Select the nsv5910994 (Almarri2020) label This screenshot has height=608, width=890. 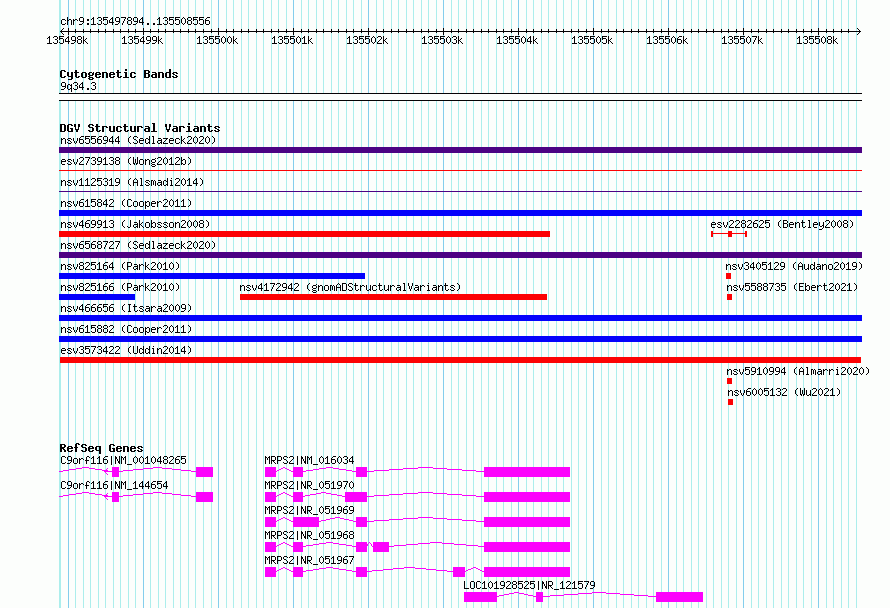pyautogui.click(x=798, y=371)
